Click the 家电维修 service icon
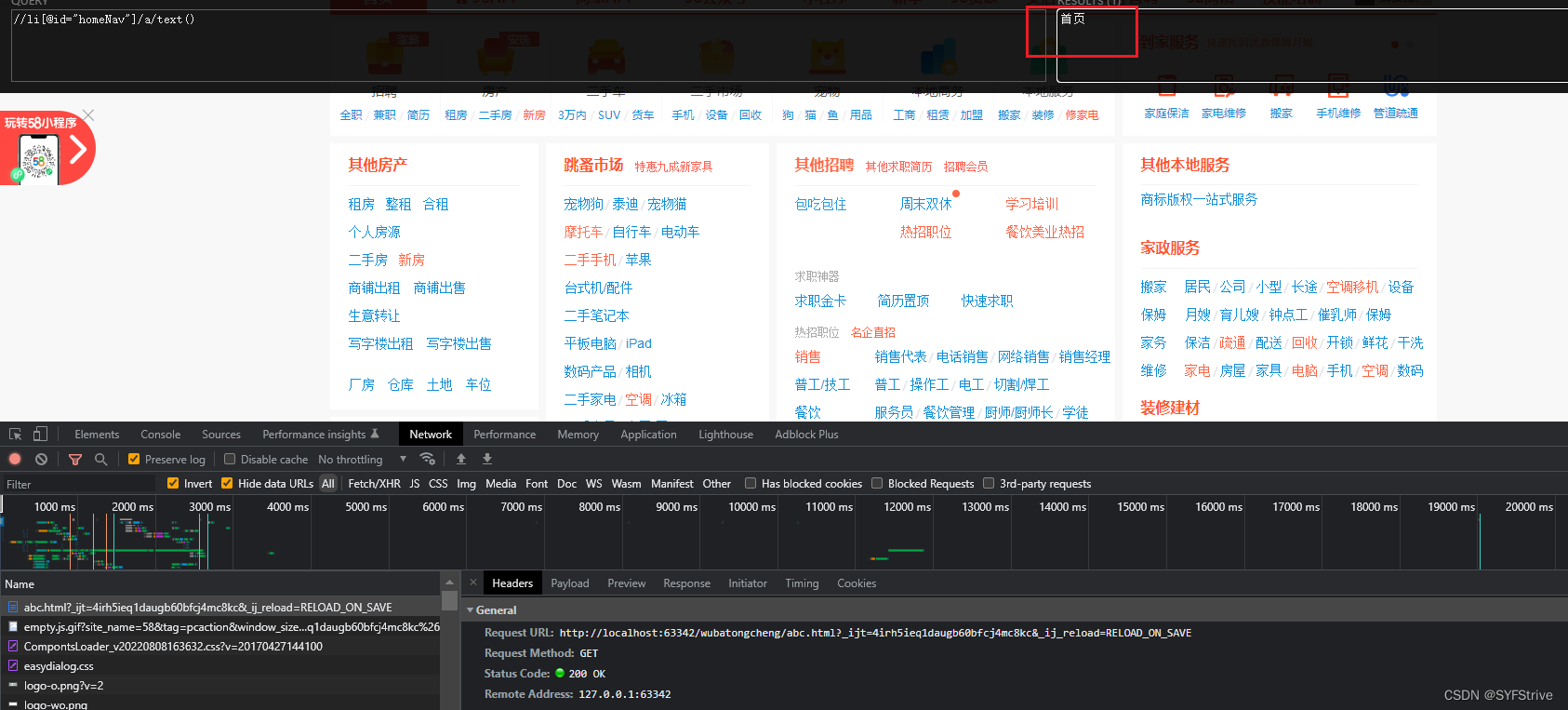 [1224, 88]
